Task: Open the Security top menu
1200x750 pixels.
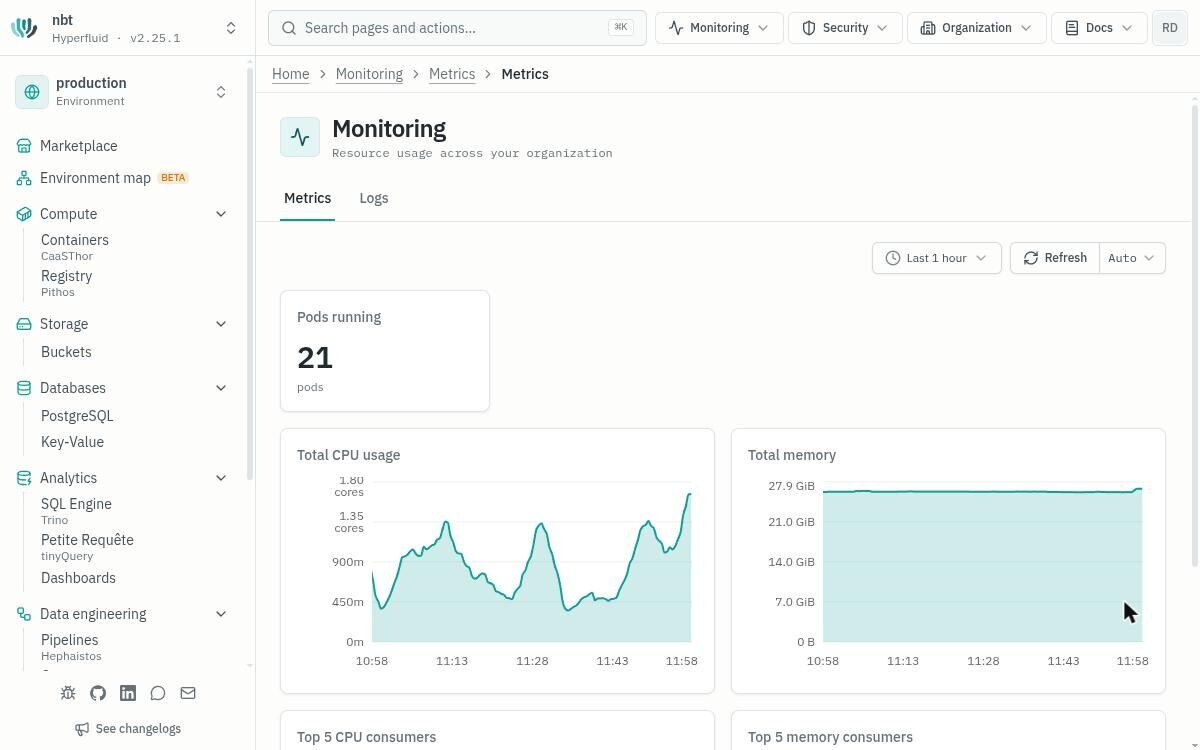Action: [845, 28]
